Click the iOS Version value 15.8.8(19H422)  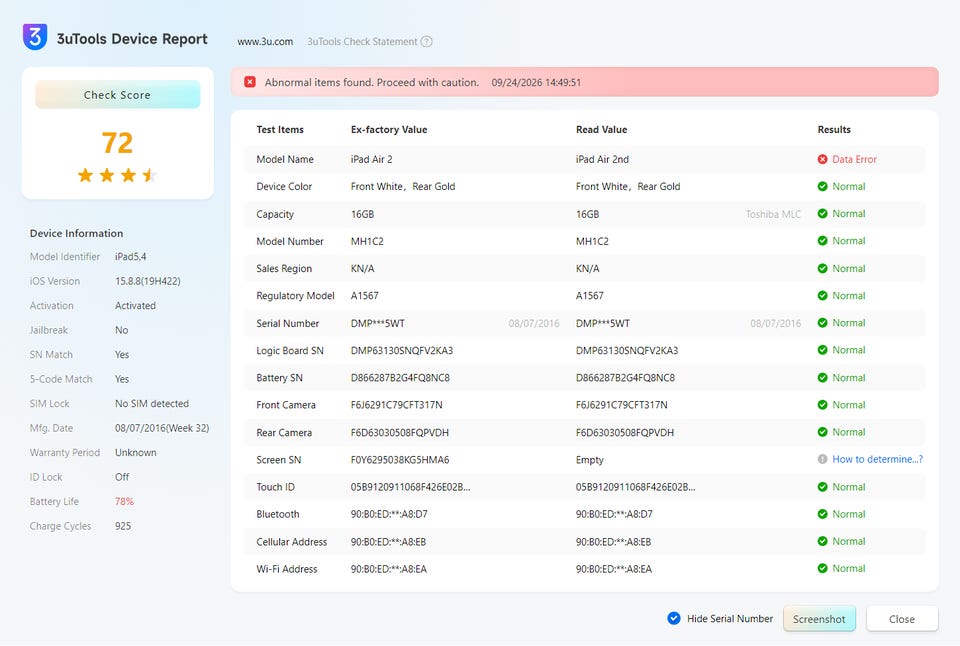[x=148, y=281]
